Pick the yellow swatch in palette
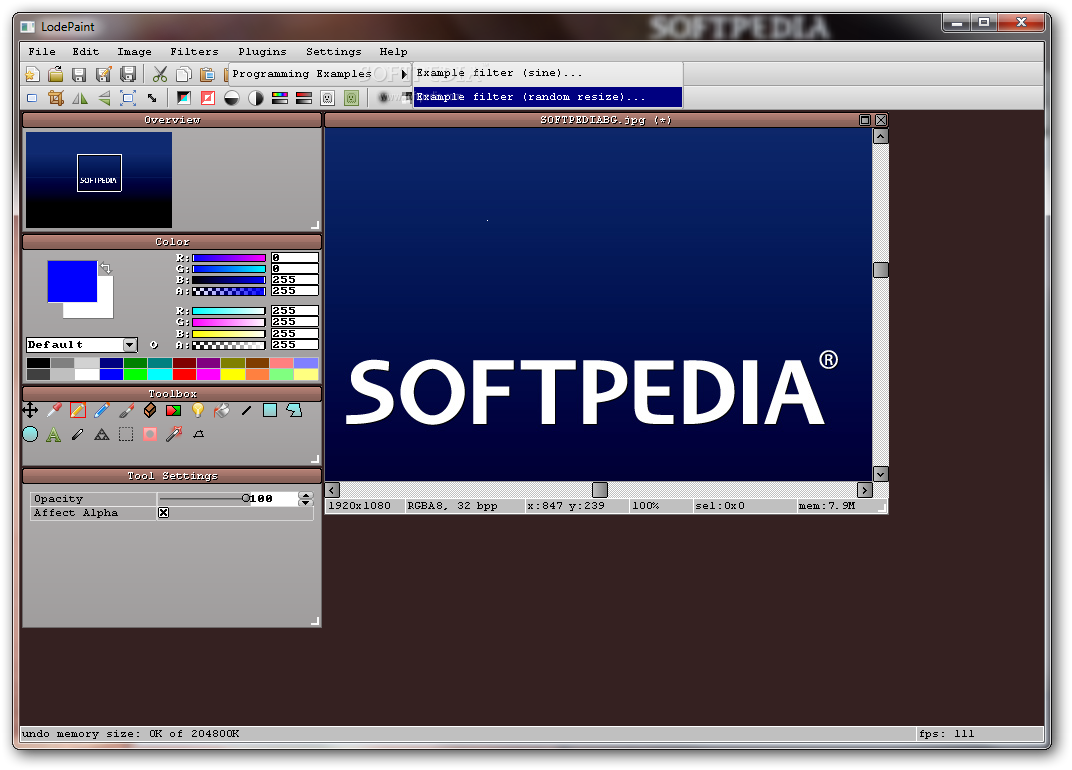The height and width of the screenshot is (770, 1072). click(x=232, y=374)
